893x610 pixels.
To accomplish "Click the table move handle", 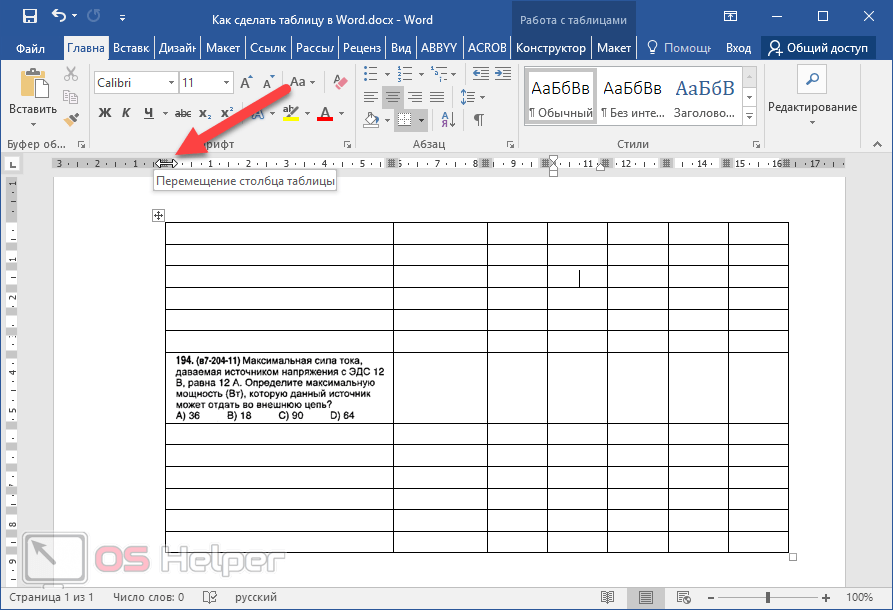I will tap(158, 215).
